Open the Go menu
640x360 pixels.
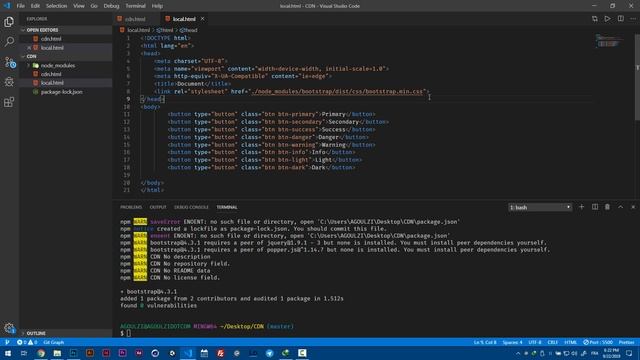coord(94,6)
